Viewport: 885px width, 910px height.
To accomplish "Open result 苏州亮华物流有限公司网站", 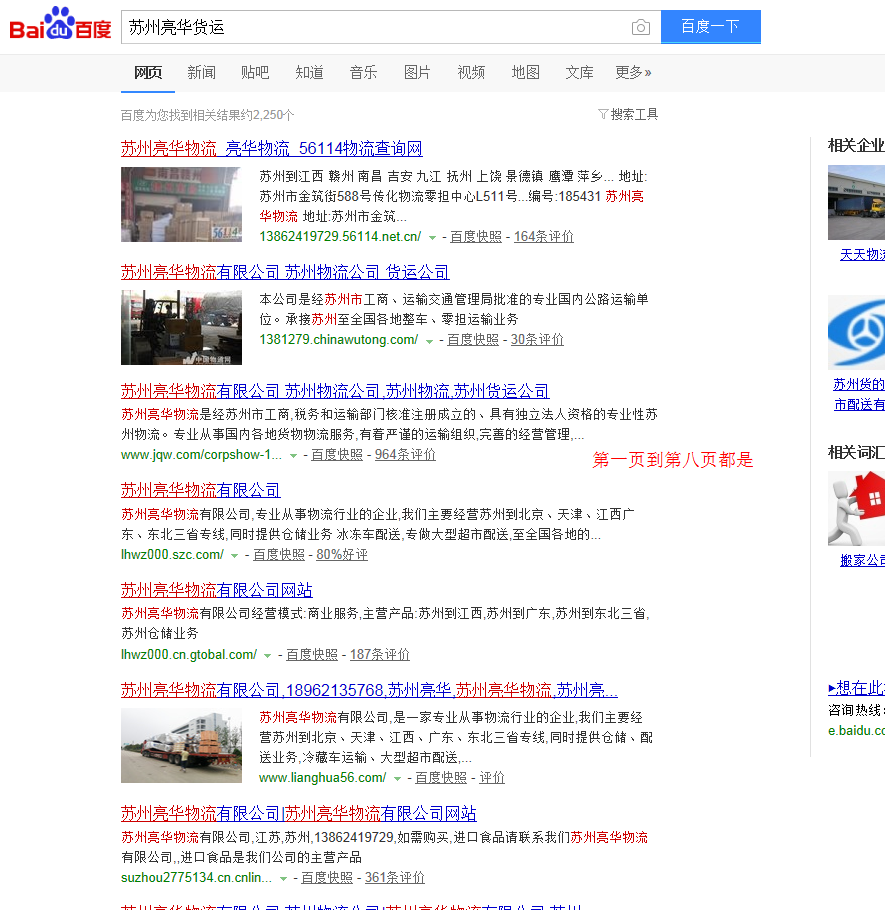I will (216, 590).
